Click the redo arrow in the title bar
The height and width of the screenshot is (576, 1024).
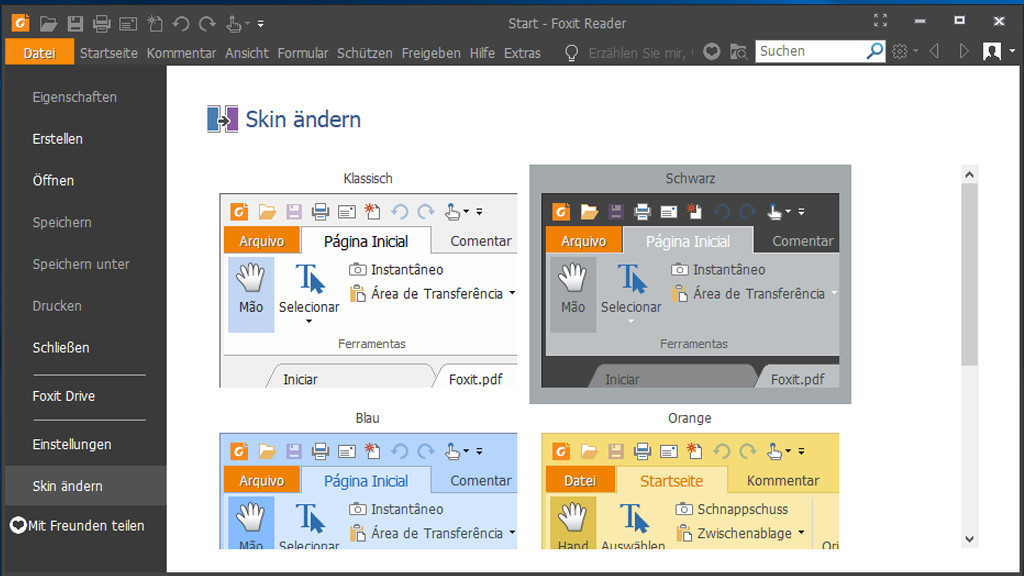click(207, 24)
